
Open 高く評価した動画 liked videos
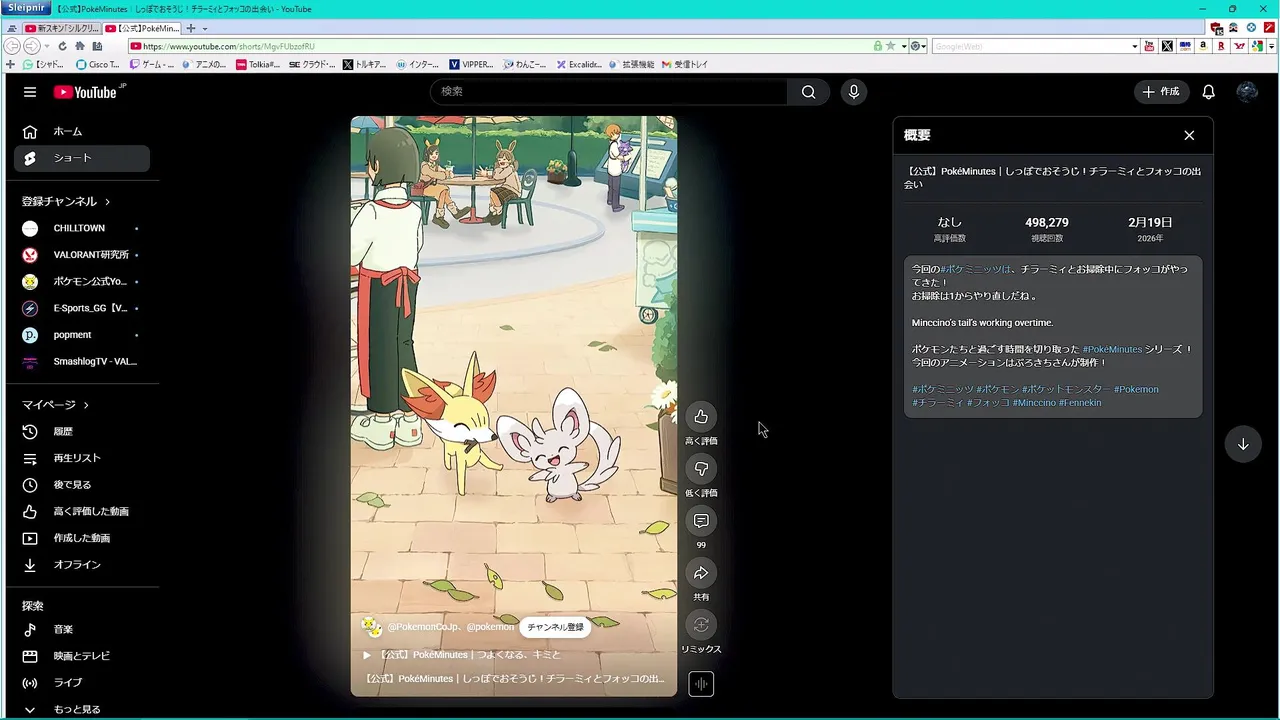pos(82,511)
